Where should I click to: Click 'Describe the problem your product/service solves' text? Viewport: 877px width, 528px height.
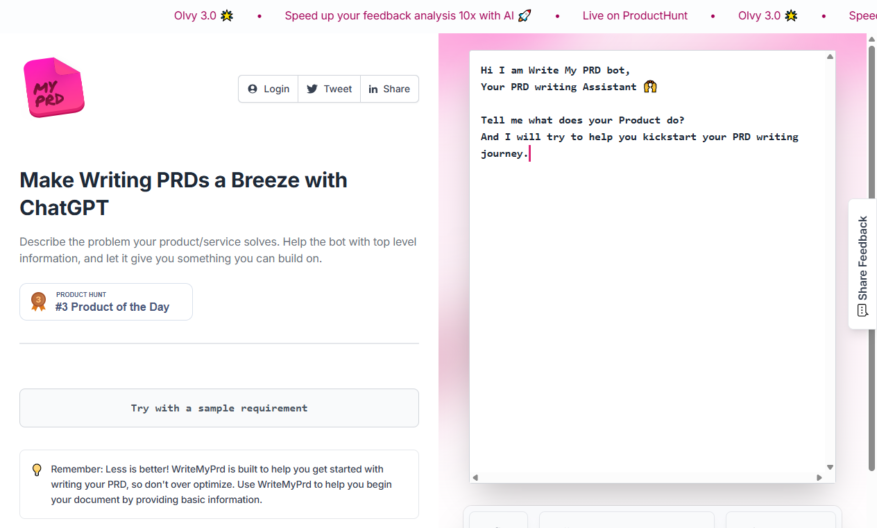218,250
